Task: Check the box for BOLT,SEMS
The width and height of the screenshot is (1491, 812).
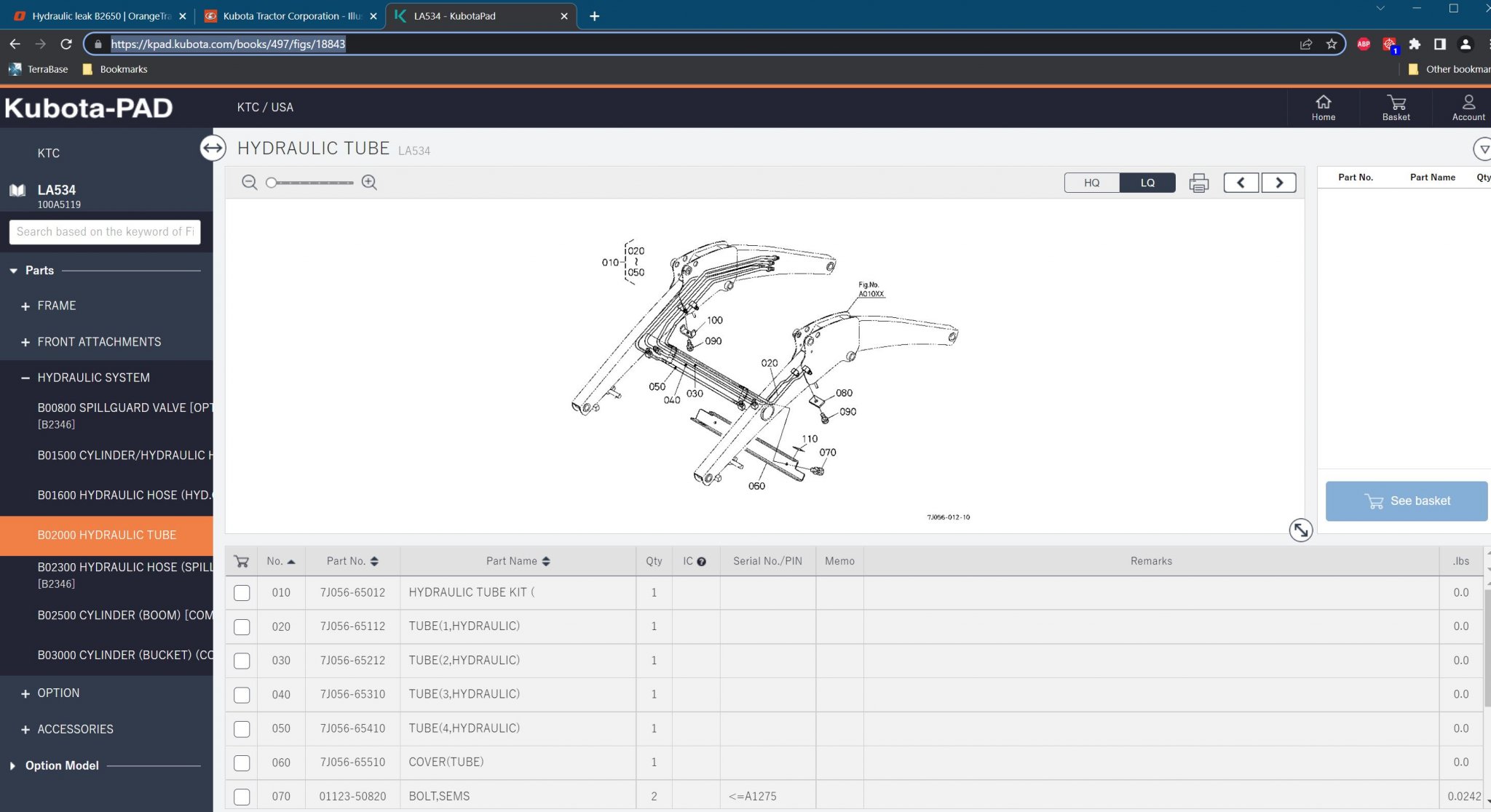Action: (242, 797)
